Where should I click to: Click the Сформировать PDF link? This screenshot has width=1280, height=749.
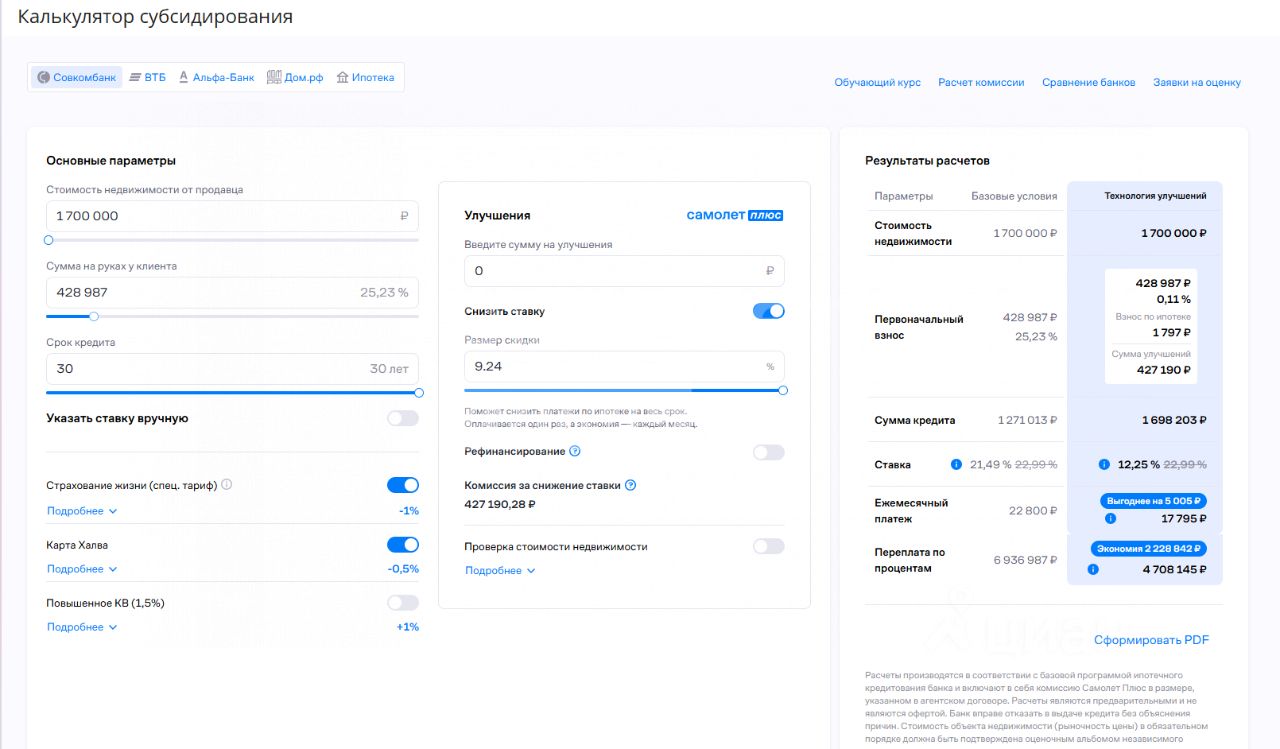(x=1151, y=640)
